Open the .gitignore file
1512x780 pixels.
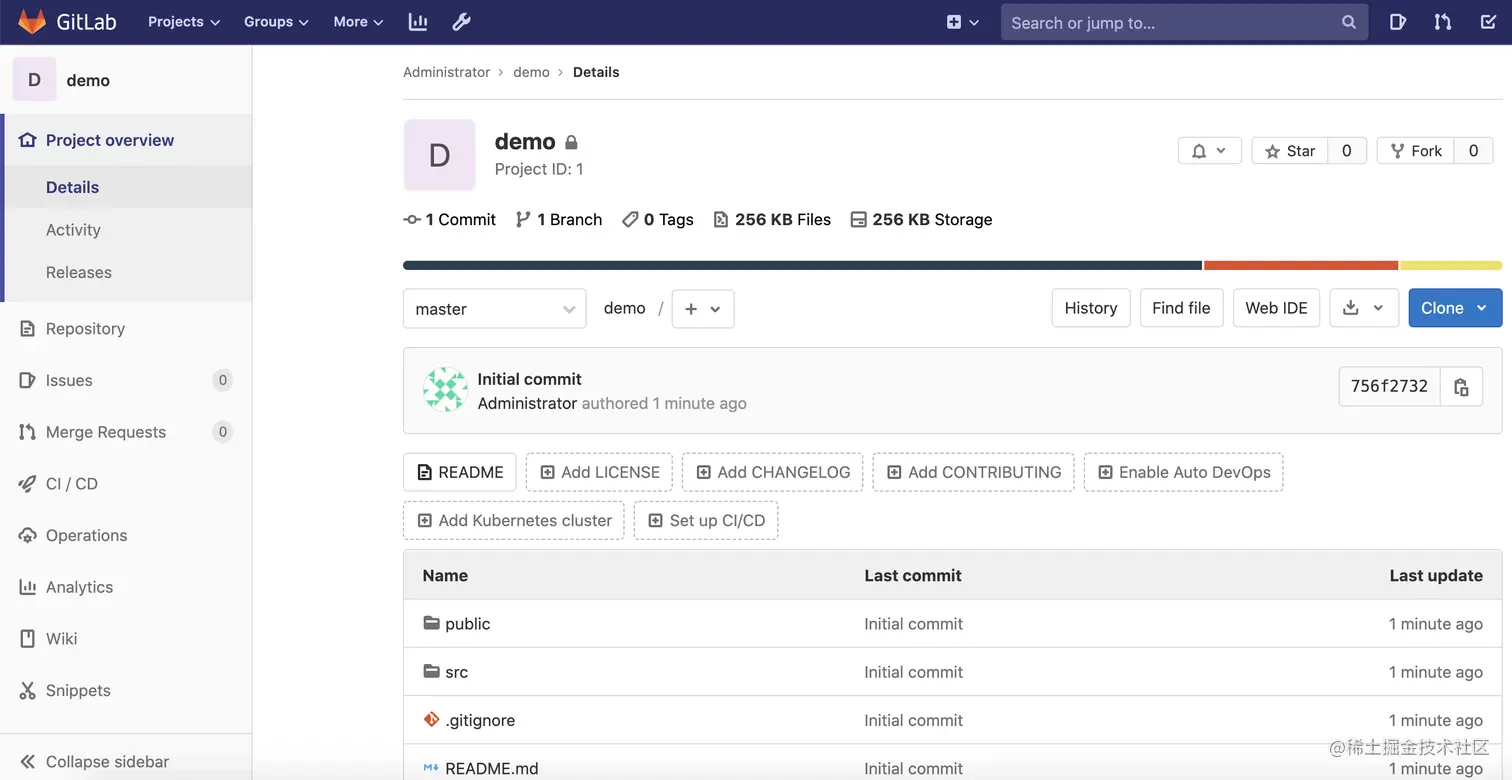[x=480, y=720]
